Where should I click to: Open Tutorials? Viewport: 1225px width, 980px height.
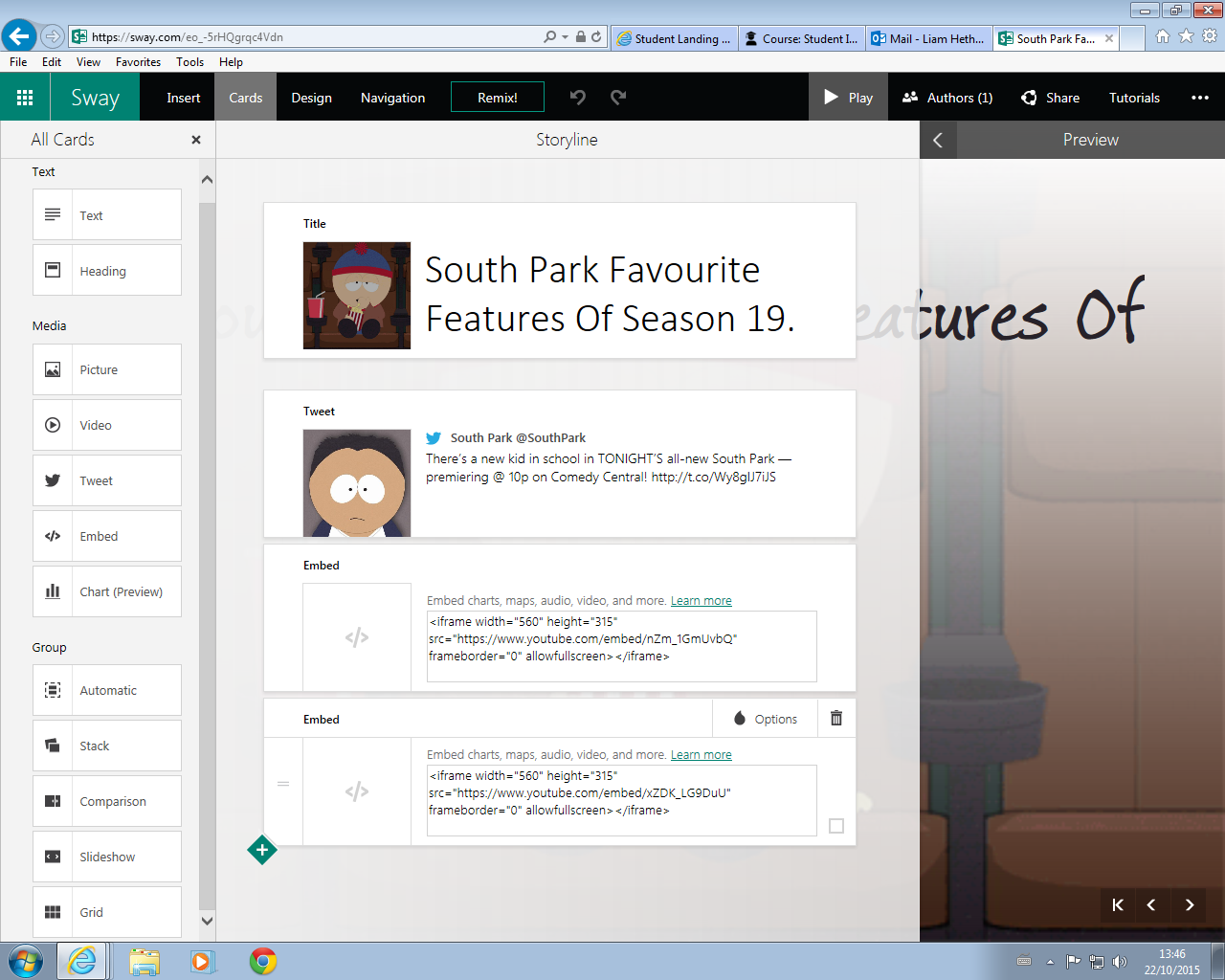(x=1134, y=98)
